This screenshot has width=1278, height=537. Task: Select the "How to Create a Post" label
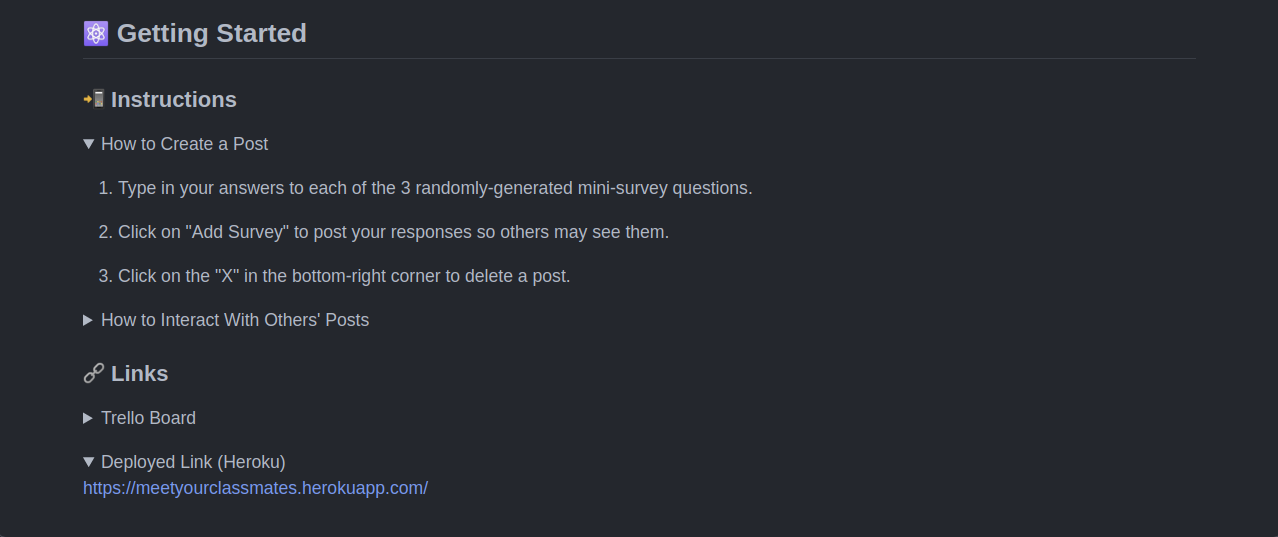click(185, 144)
